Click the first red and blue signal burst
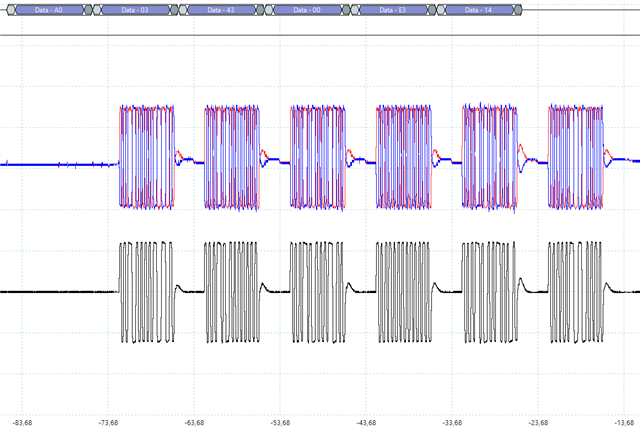640x437 pixels. click(147, 157)
